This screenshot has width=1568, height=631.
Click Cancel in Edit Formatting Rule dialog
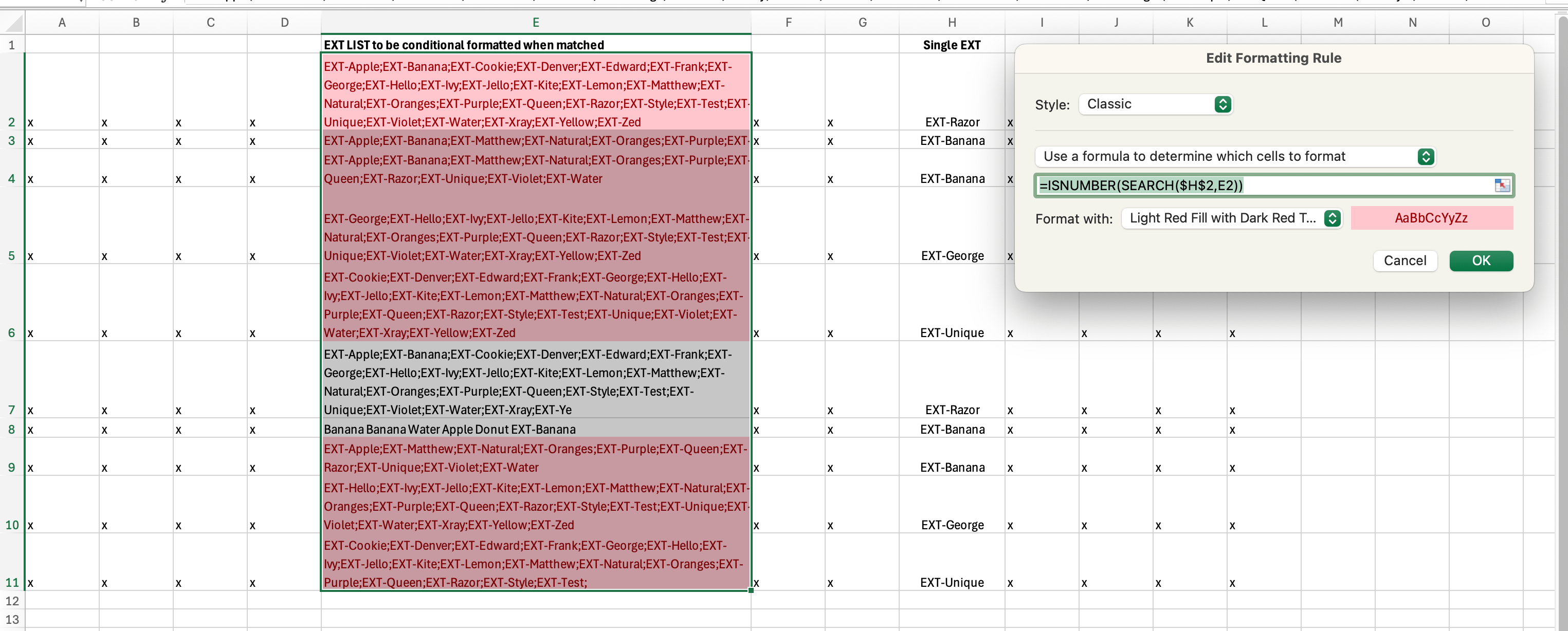1405,261
